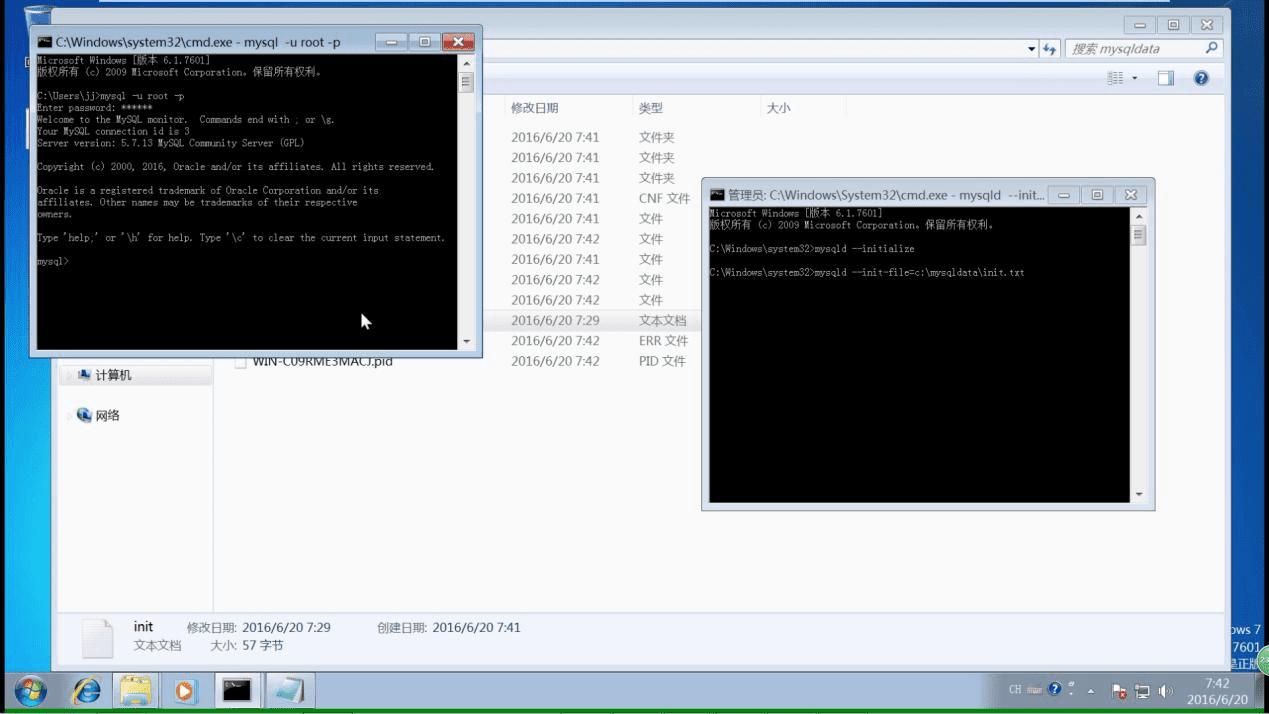Click the 搜索 mysqldata search box
Screen dimensions: 1269x714
point(1130,48)
